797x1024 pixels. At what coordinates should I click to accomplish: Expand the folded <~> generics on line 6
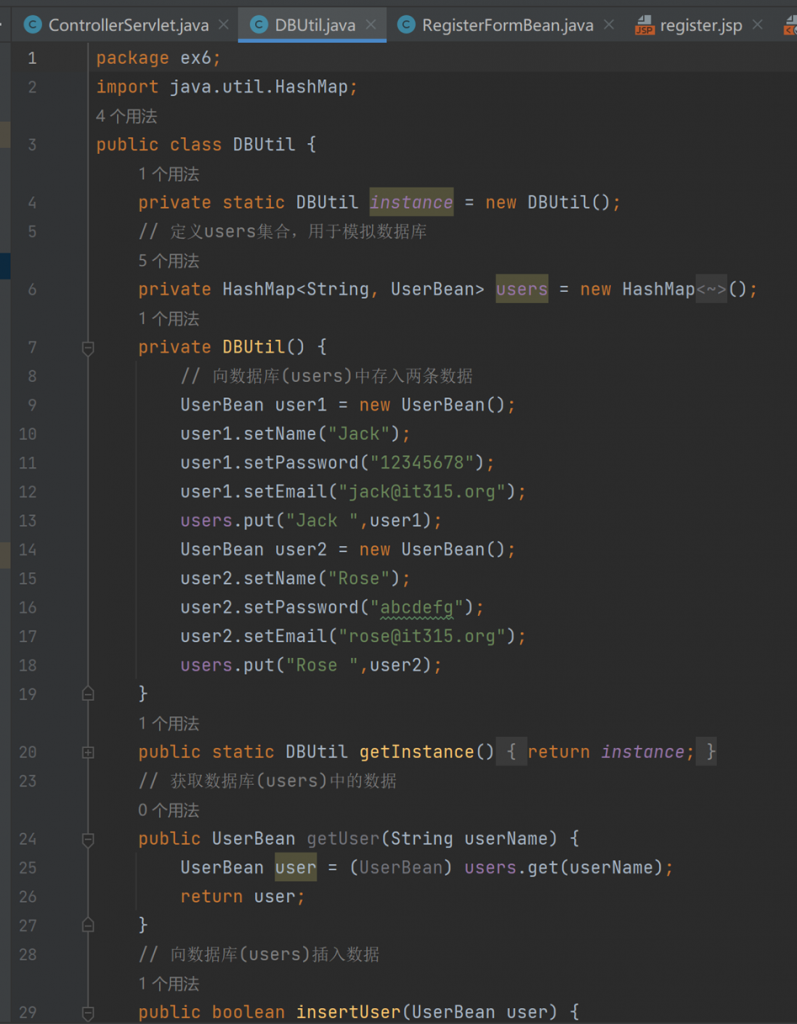click(x=711, y=289)
